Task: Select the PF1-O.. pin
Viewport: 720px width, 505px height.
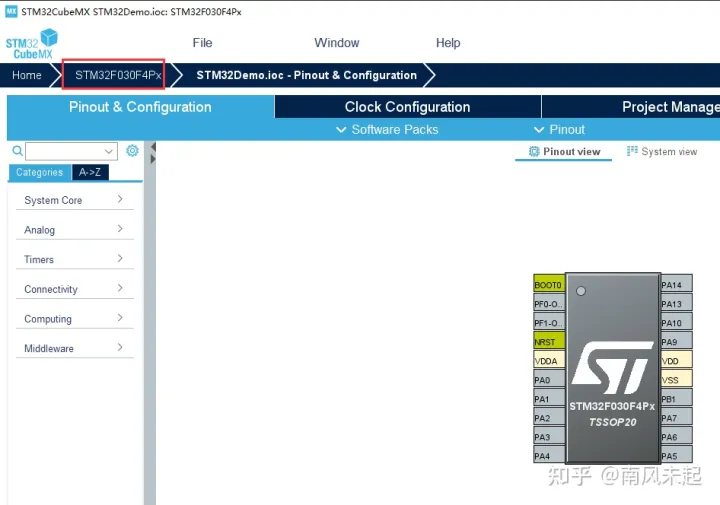Action: [x=549, y=323]
